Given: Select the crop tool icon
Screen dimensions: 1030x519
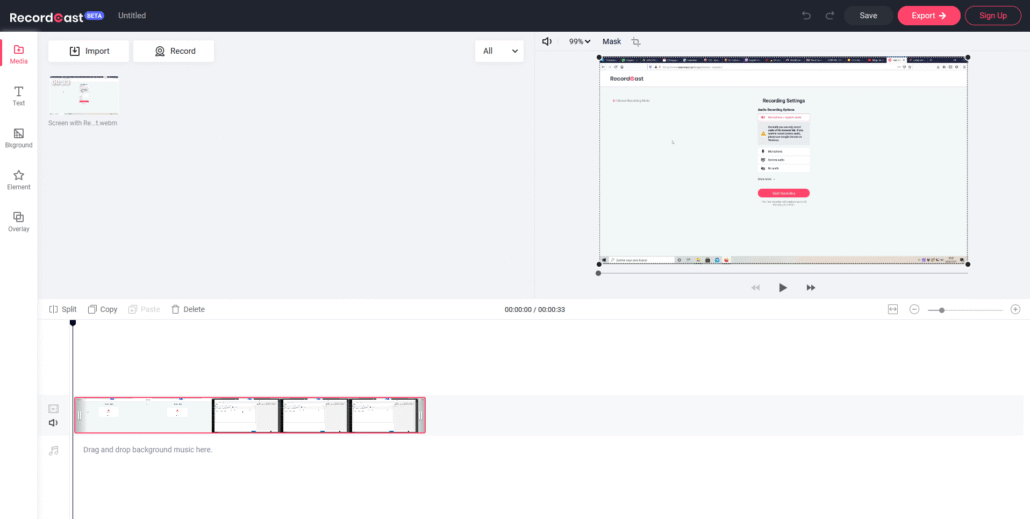Looking at the screenshot, I should [x=636, y=42].
